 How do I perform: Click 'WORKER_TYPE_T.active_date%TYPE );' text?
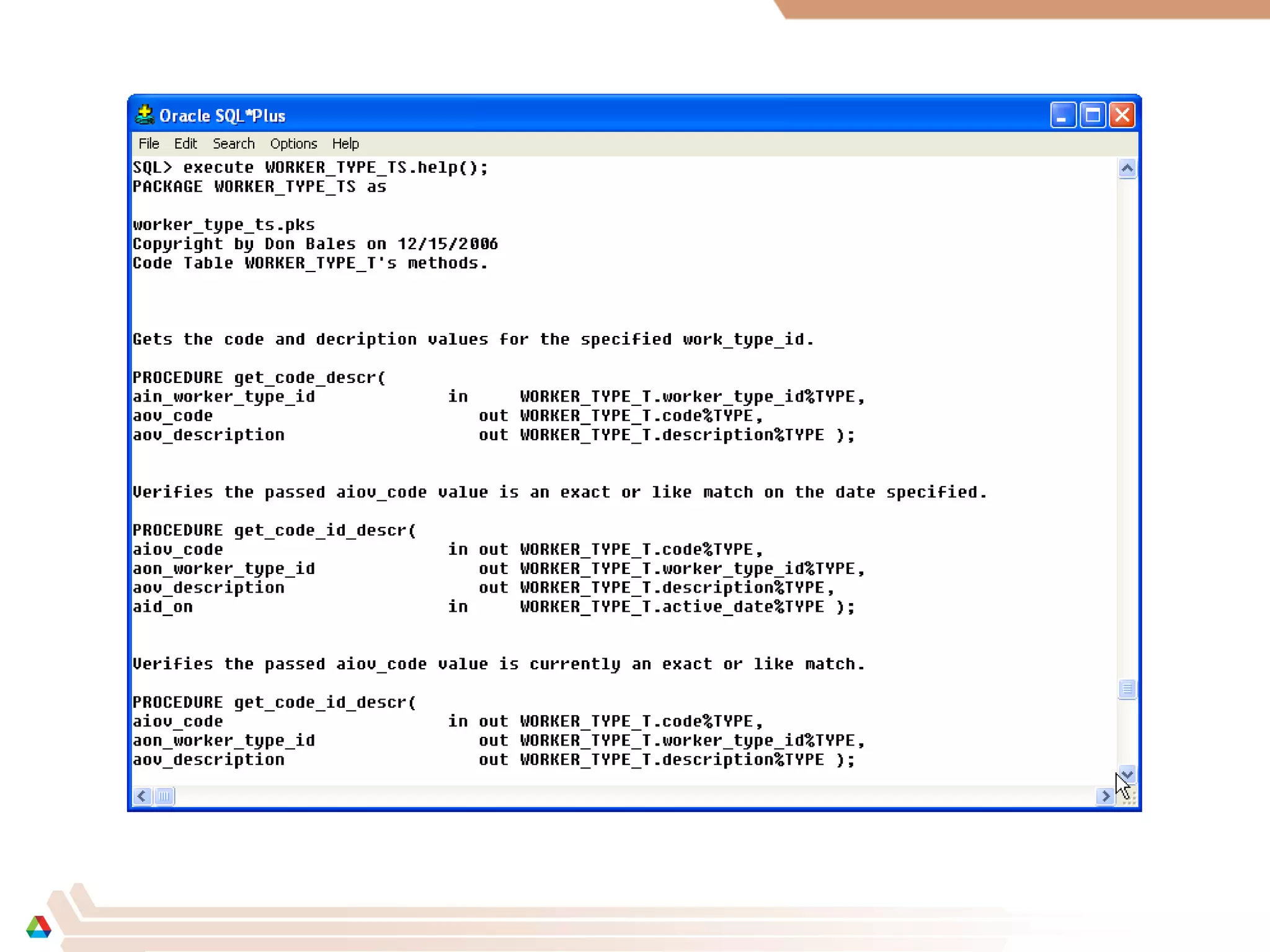[x=687, y=607]
